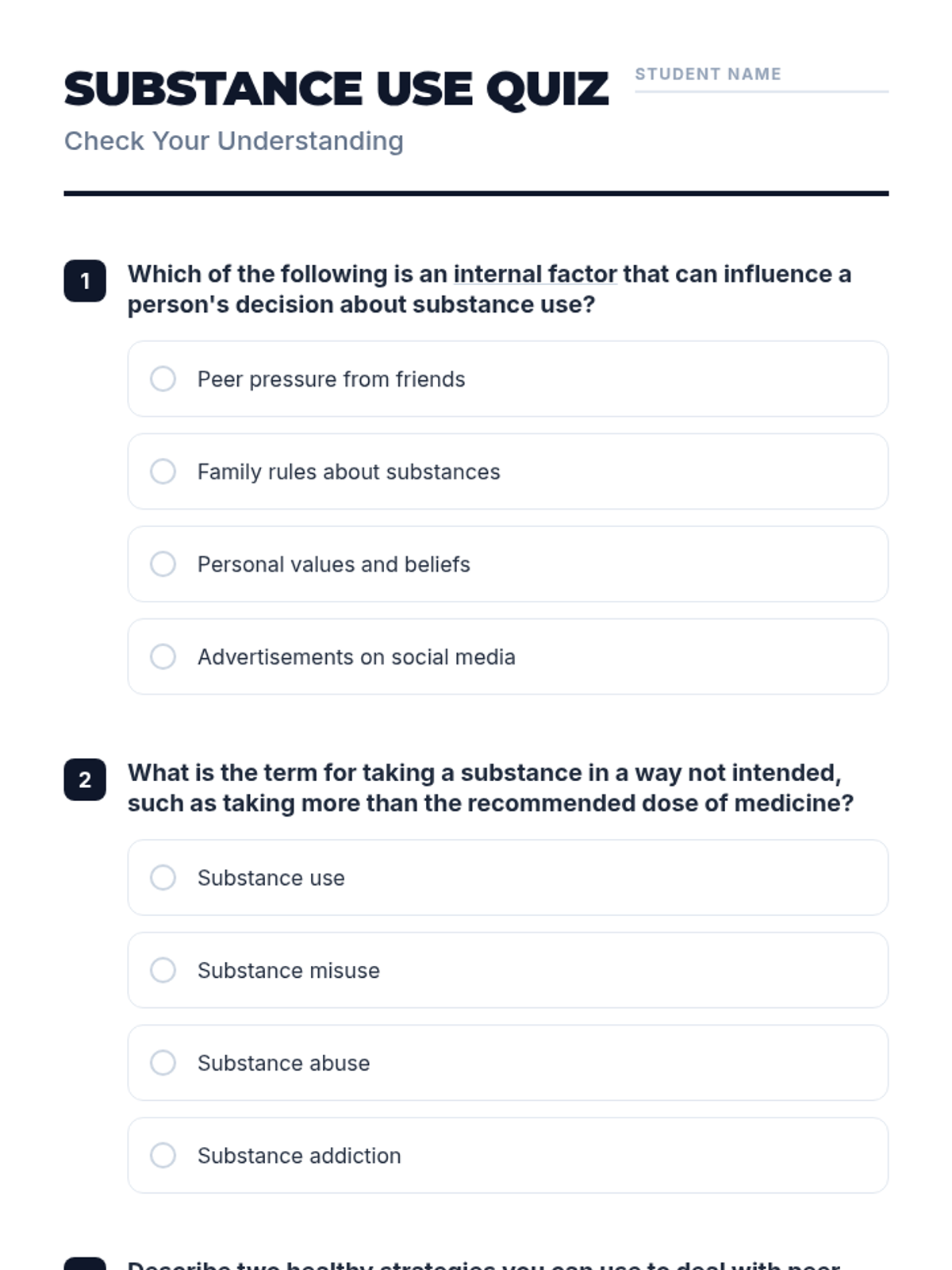The height and width of the screenshot is (1270, 952).
Task: Click the Advertisements on social media answer text
Action: 356,657
